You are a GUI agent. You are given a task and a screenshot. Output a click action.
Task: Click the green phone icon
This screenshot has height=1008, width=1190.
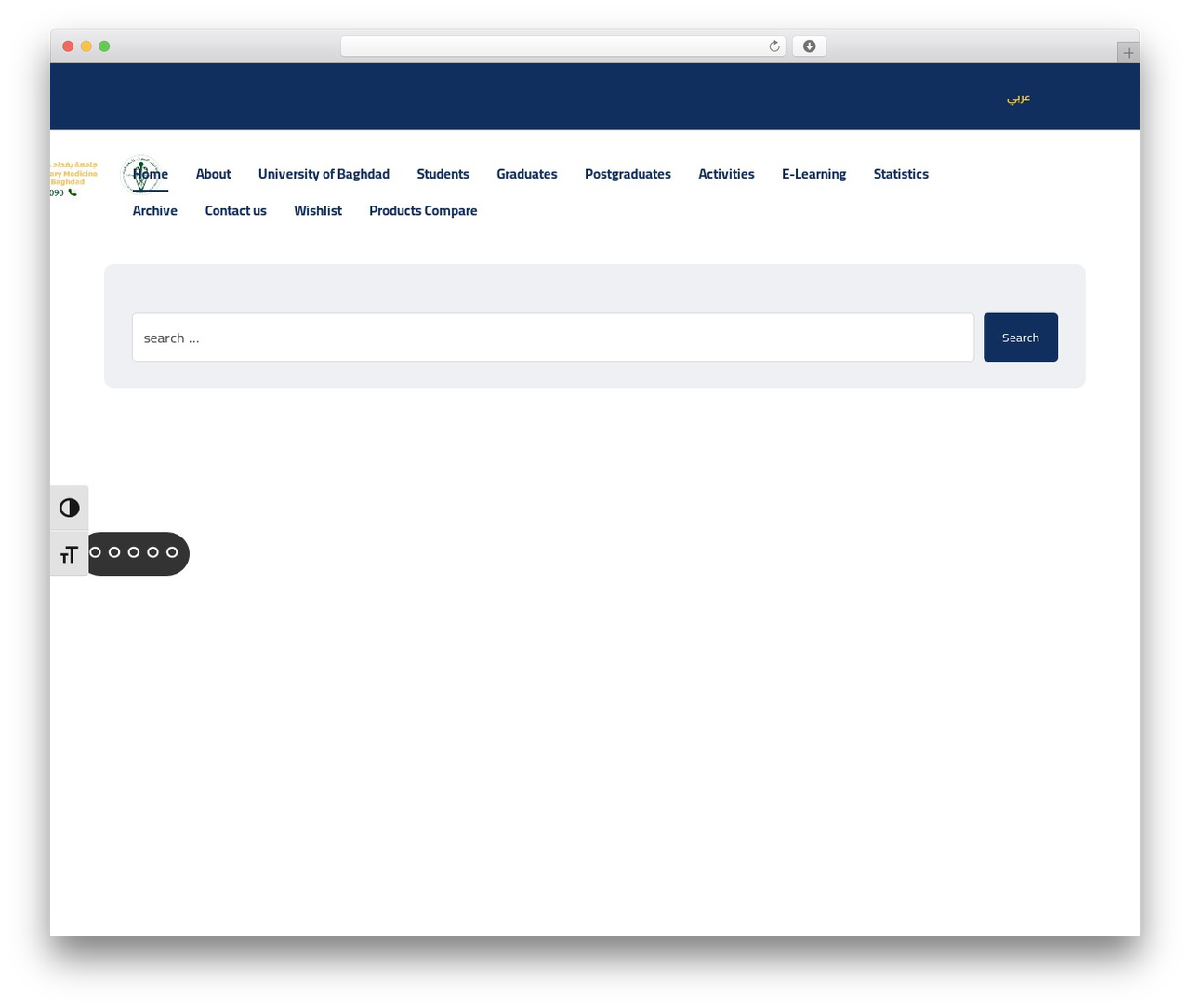tap(73, 192)
